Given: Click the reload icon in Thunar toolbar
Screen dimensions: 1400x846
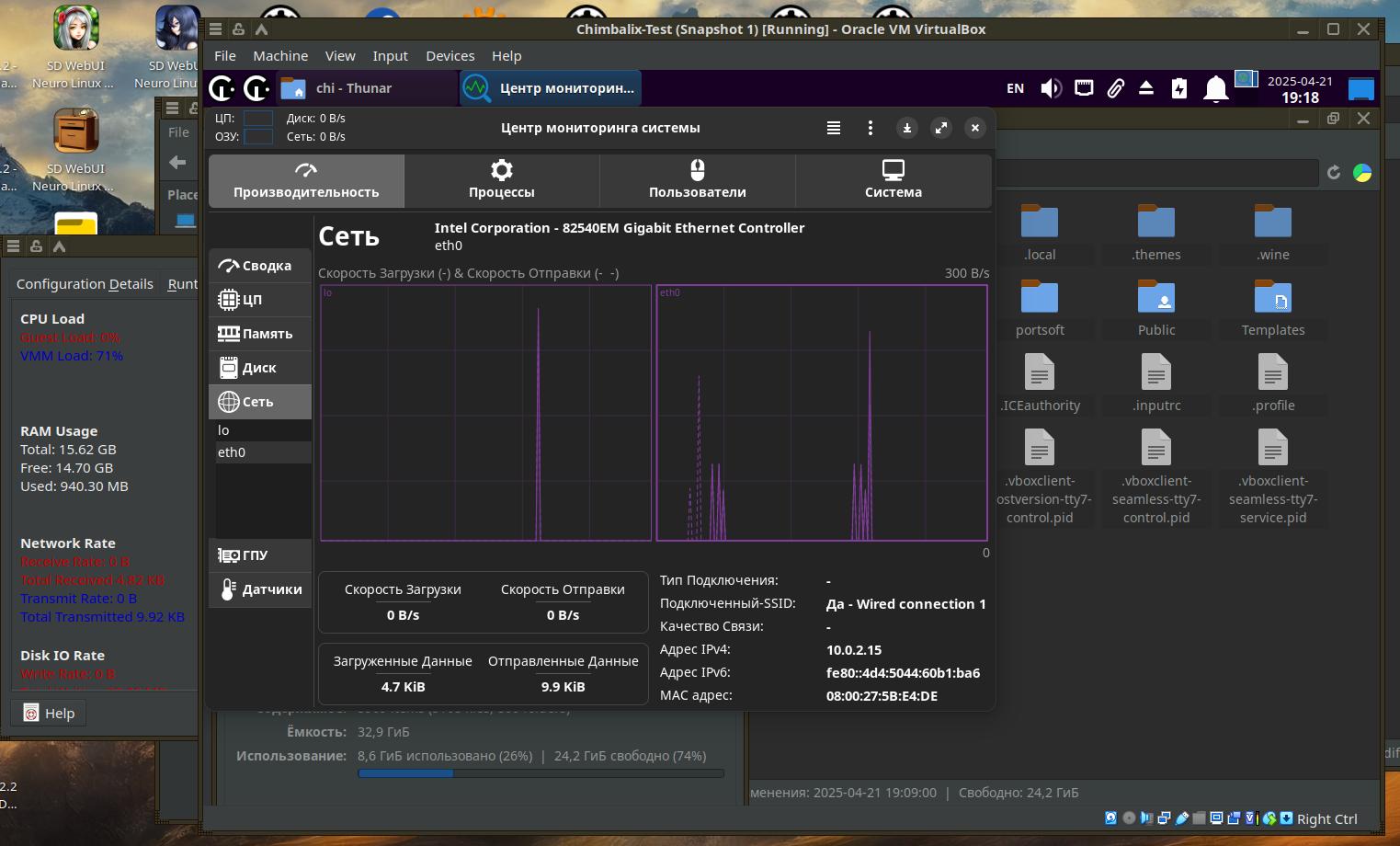Looking at the screenshot, I should [x=1334, y=173].
